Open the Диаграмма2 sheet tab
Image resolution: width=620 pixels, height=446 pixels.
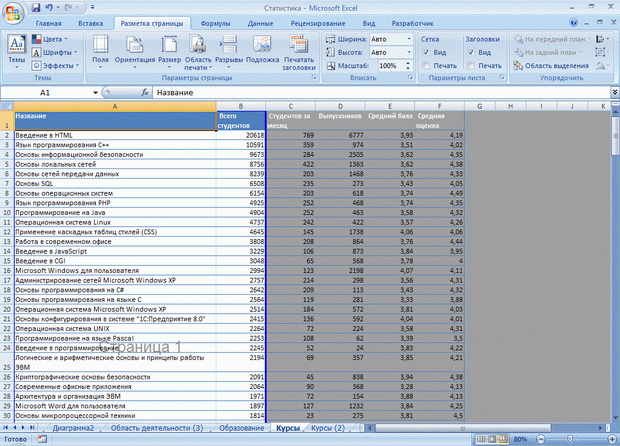73,428
